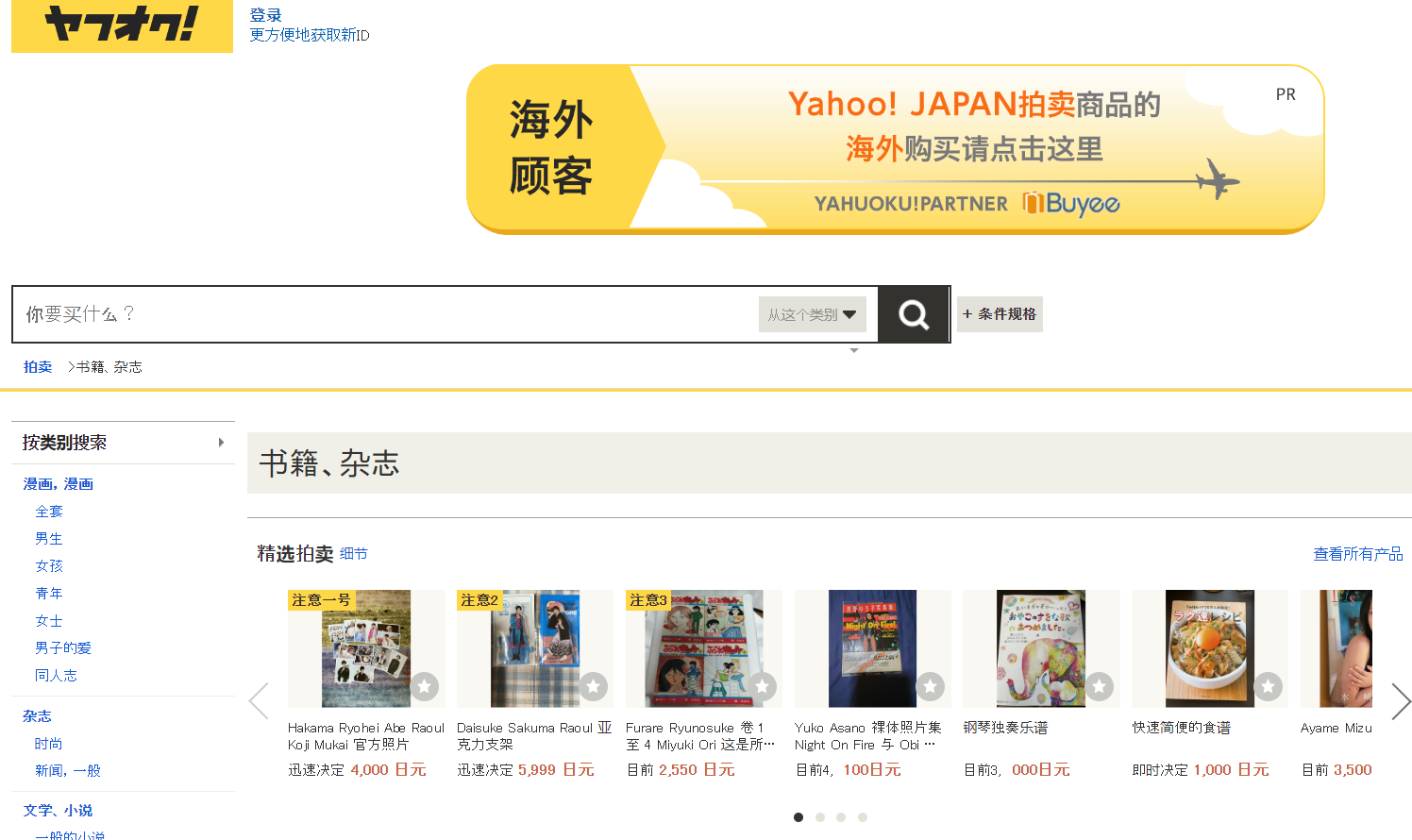The height and width of the screenshot is (840, 1412).
Task: Select the 同人志 category in sidebar
Action: [57, 676]
